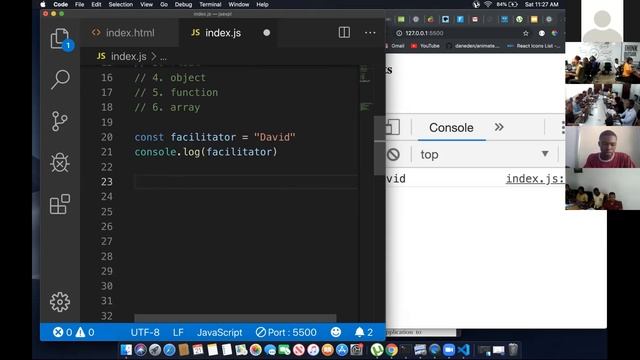Open the React Icons List bookmark in Chrome

534,46
